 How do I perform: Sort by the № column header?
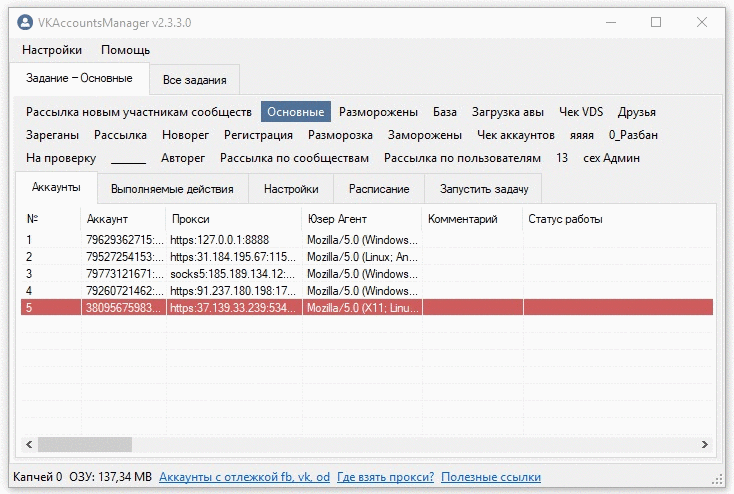click(x=51, y=219)
